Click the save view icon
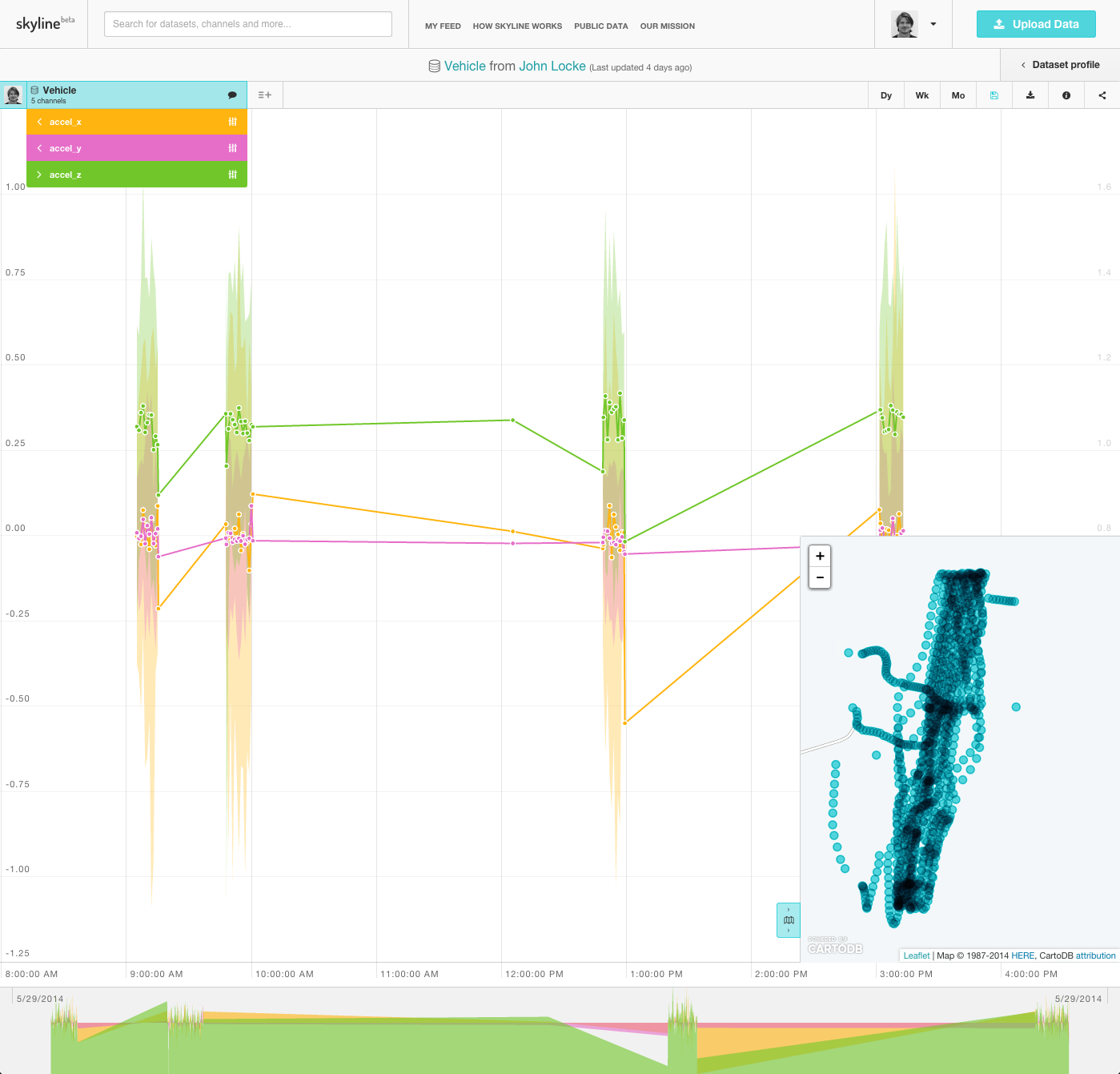The height and width of the screenshot is (1074, 1120). [994, 95]
